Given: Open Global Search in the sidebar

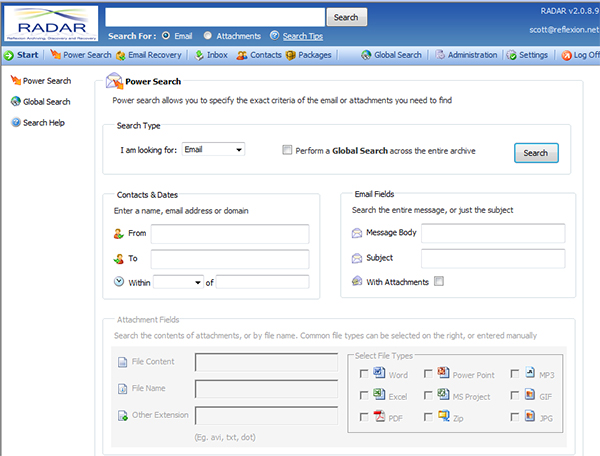Looking at the screenshot, I should click(x=41, y=101).
